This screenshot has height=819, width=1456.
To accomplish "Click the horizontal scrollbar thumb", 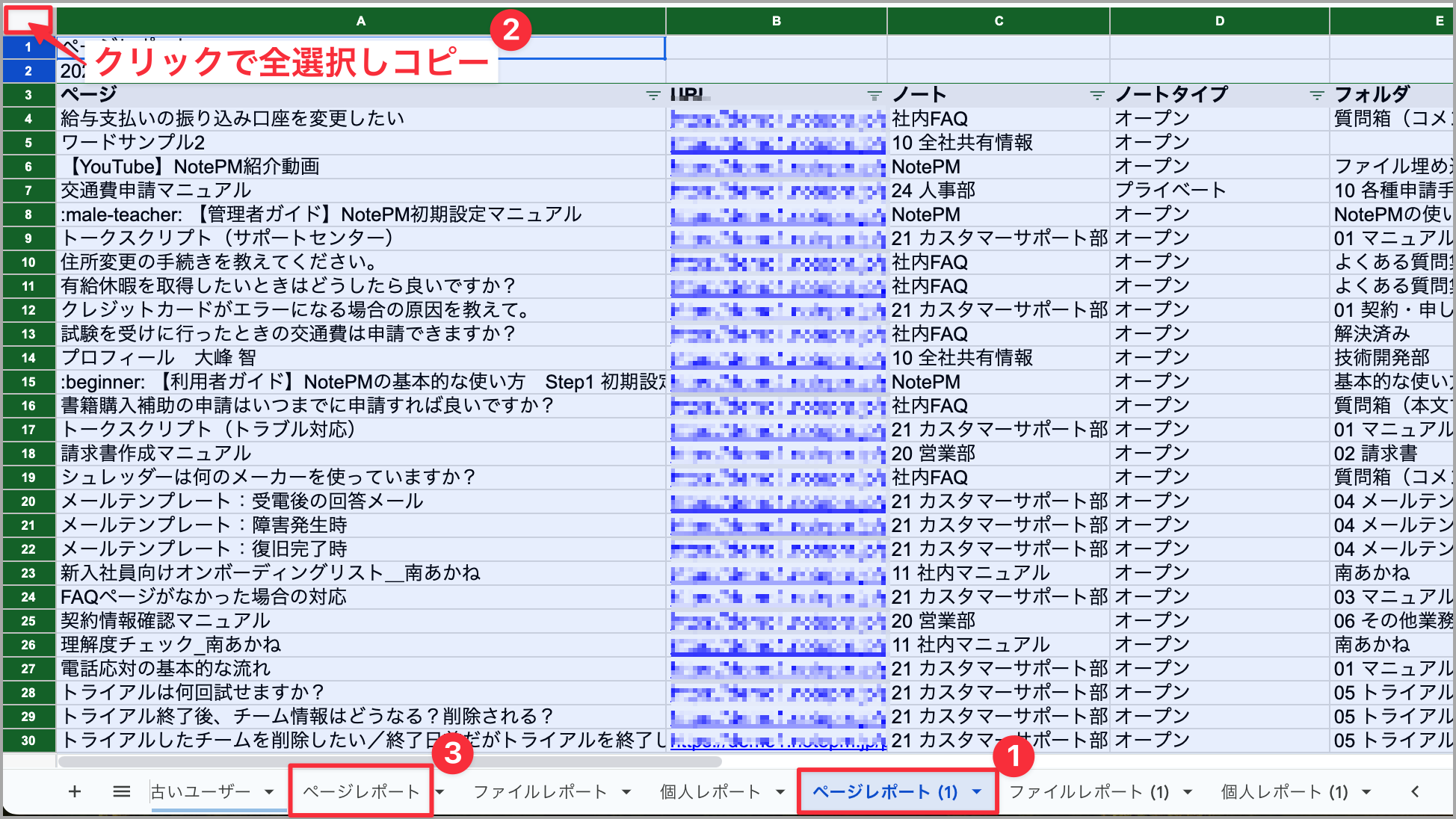I will [390, 762].
